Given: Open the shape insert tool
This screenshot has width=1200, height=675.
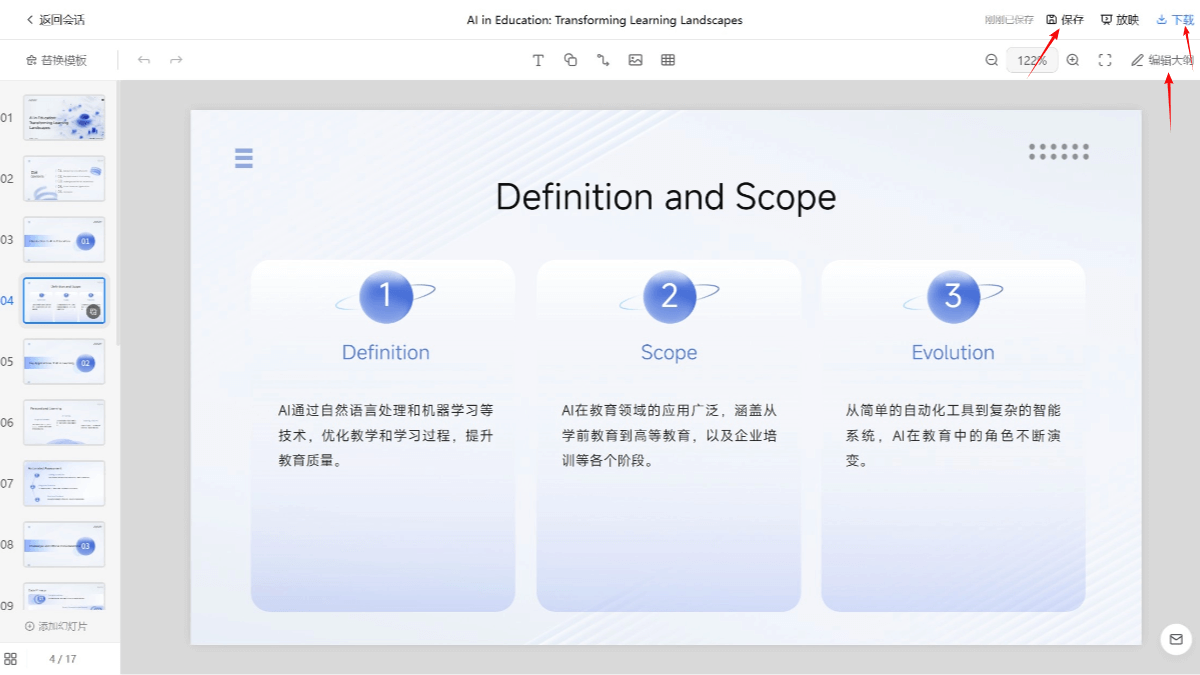Looking at the screenshot, I should [571, 60].
